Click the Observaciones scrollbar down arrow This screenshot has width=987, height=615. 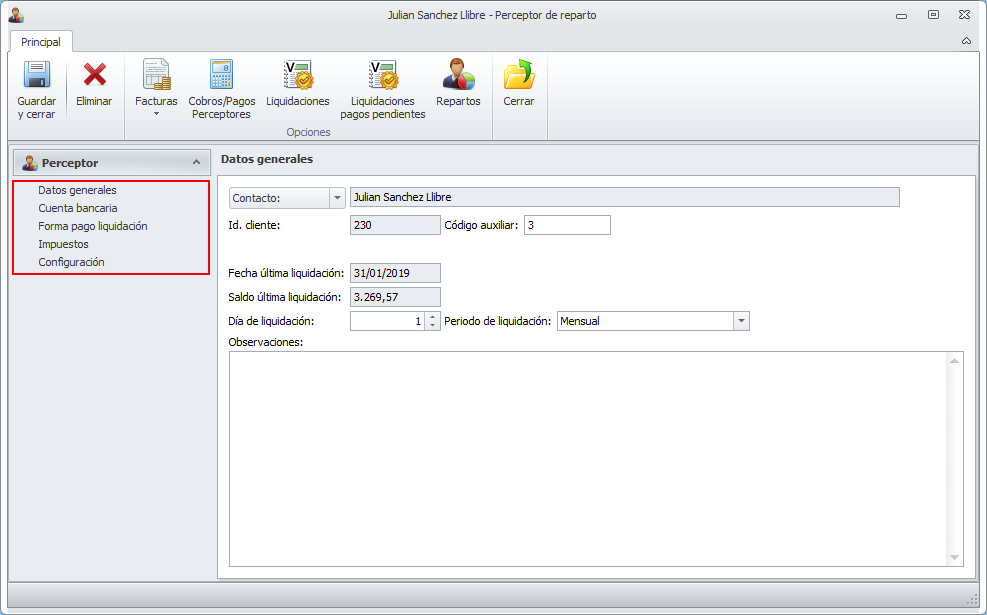tap(954, 557)
